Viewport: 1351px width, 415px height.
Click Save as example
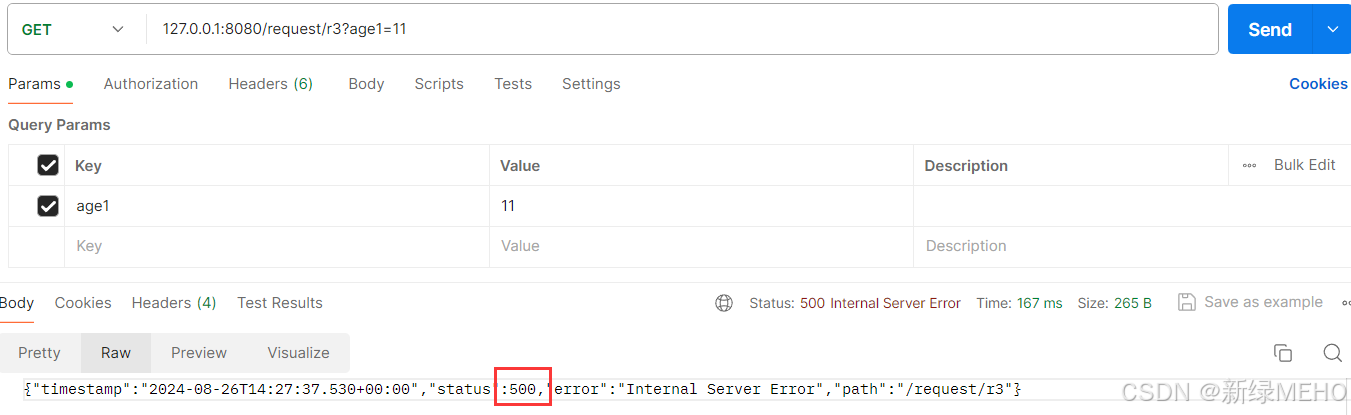[1251, 302]
